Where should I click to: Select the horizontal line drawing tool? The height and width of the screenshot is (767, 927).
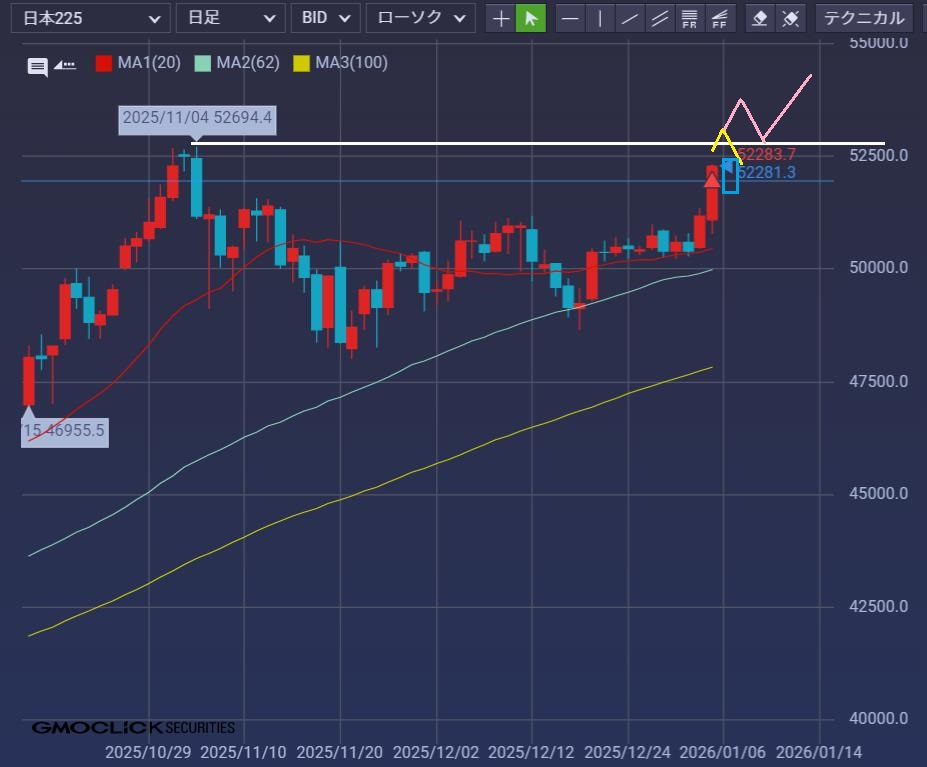tap(570, 18)
